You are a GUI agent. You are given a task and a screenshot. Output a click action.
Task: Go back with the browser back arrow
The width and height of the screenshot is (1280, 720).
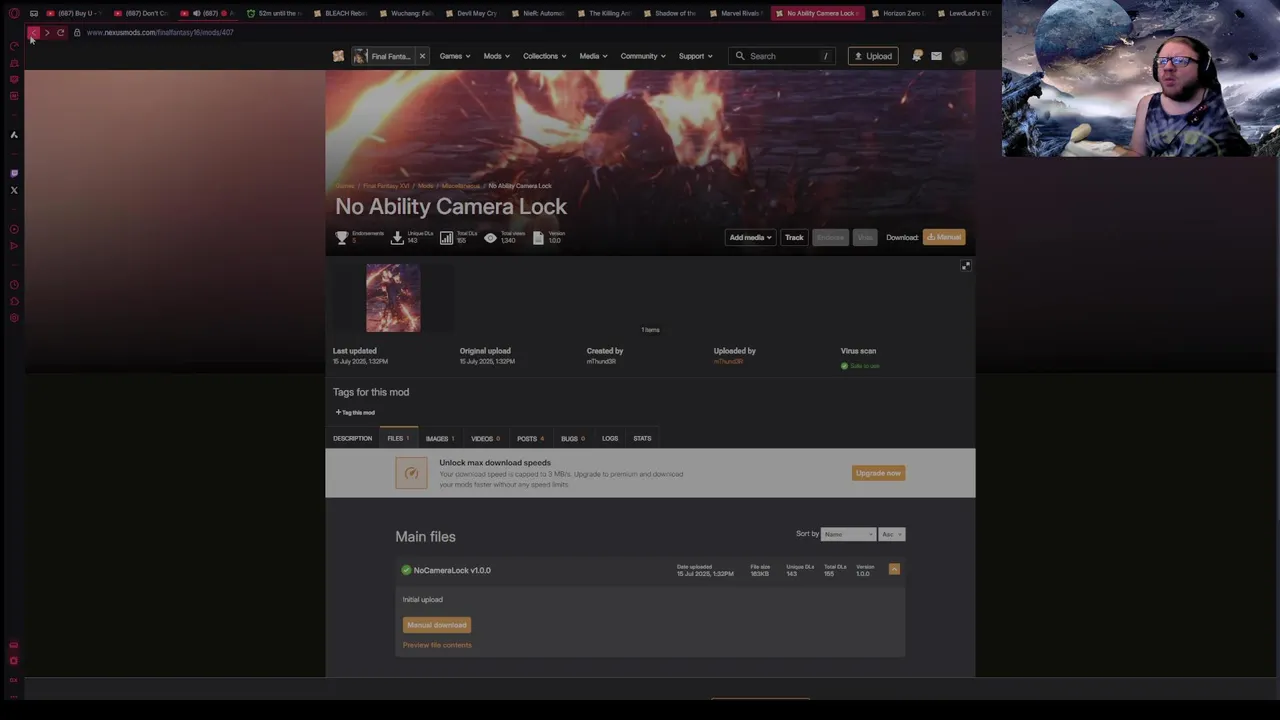coord(32,32)
